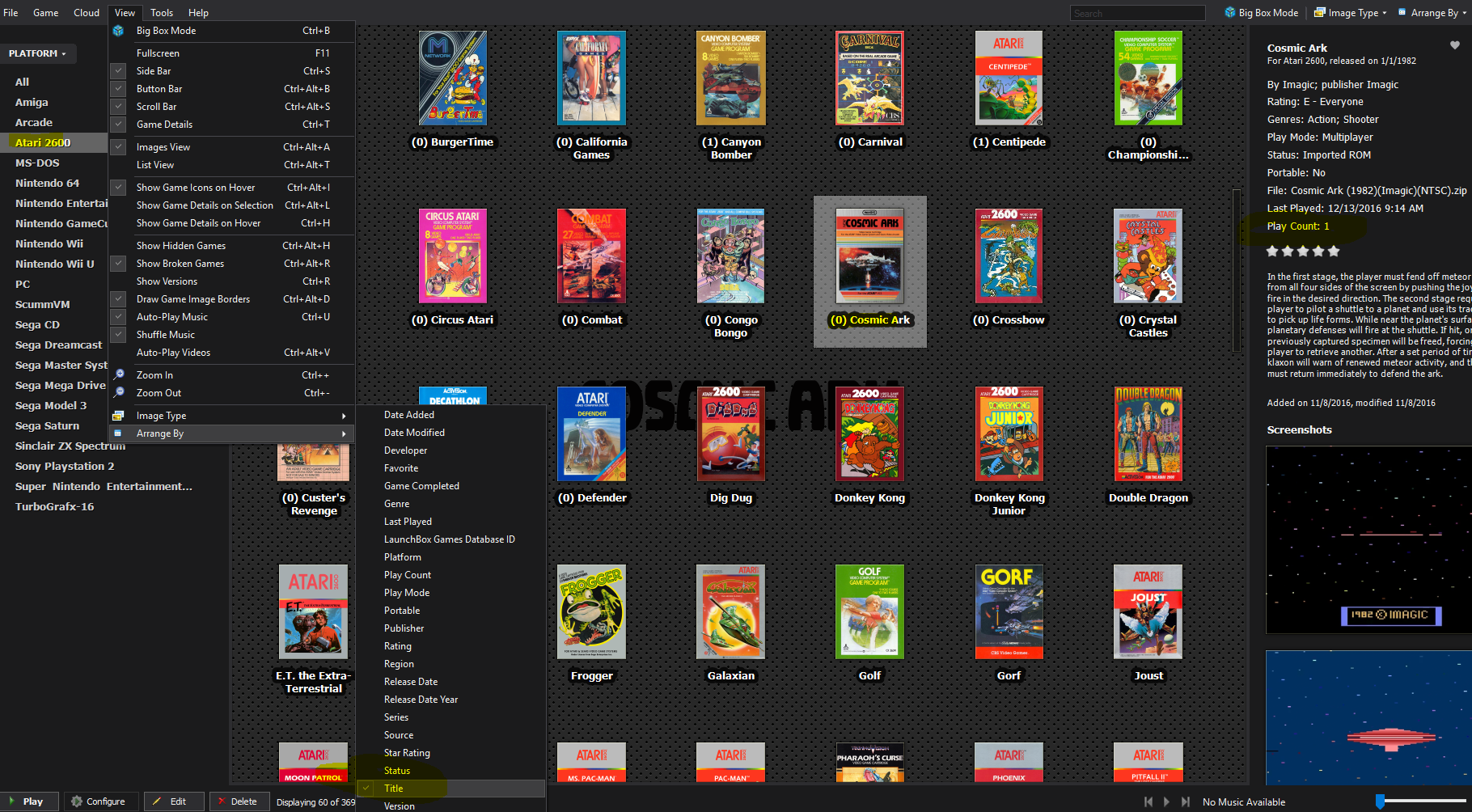1472x812 pixels.
Task: Click the favorite heart icon for Cosmic Ark
Action: point(1454,45)
